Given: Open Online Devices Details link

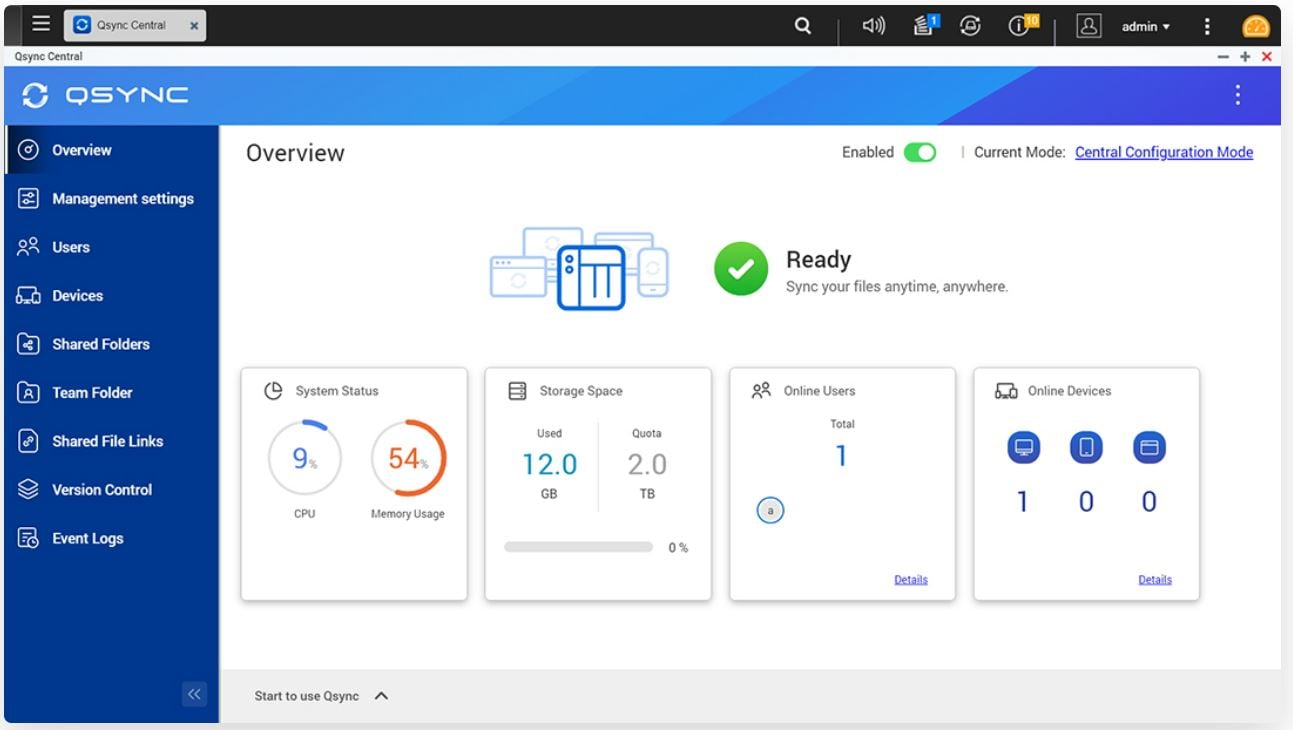Looking at the screenshot, I should click(1155, 580).
